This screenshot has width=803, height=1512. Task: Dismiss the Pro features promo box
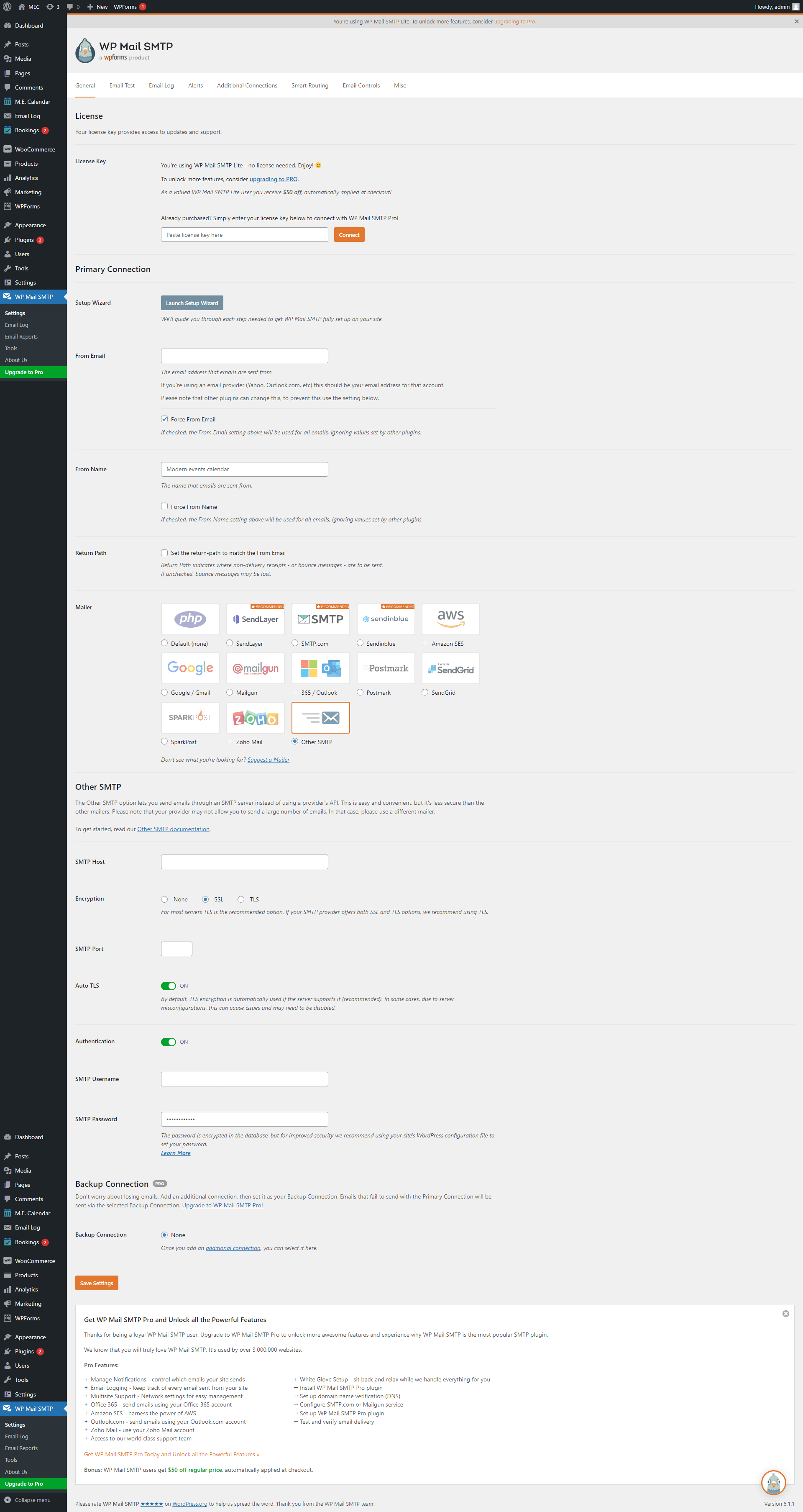click(x=785, y=1314)
